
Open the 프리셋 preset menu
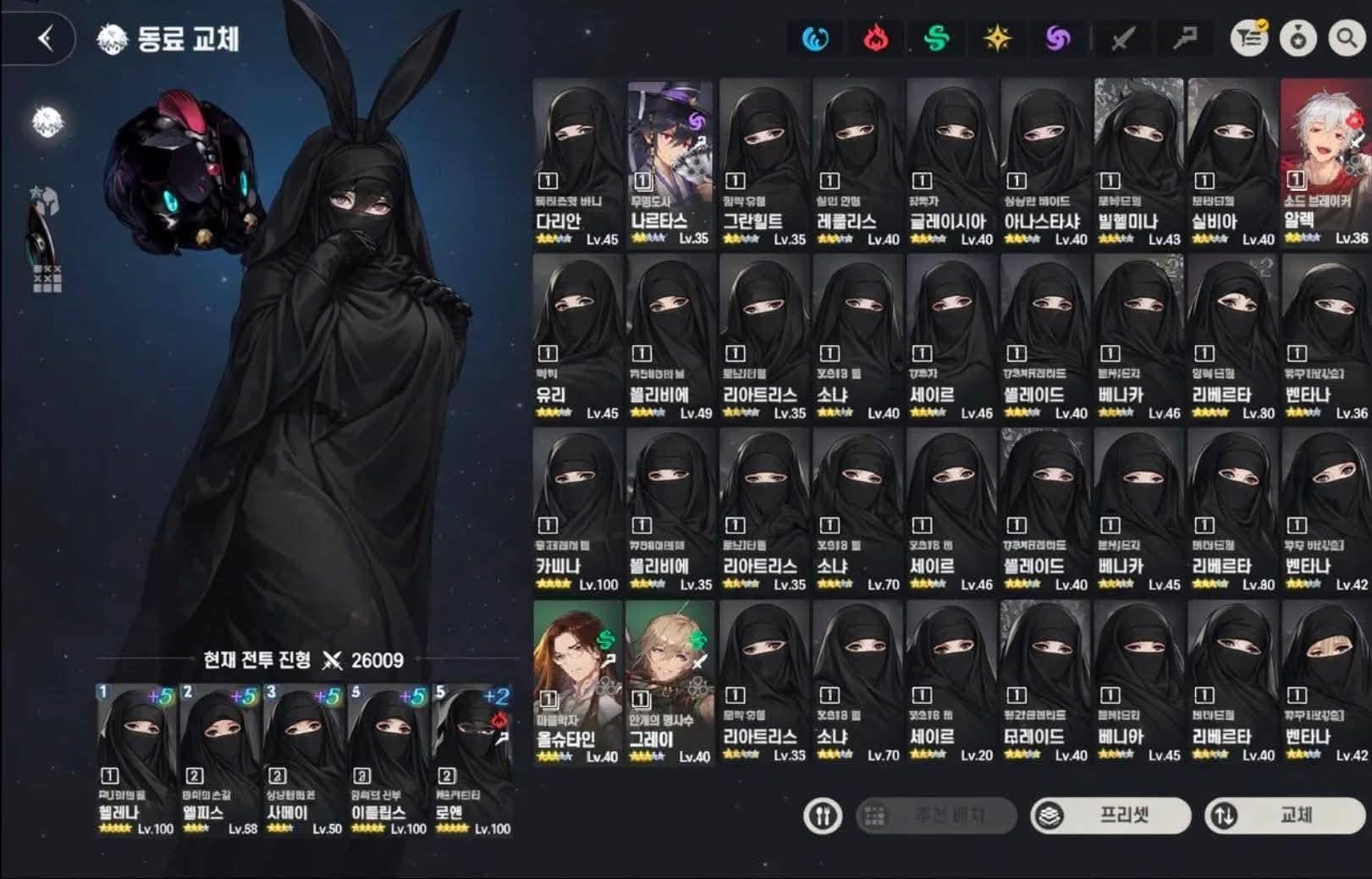1110,816
